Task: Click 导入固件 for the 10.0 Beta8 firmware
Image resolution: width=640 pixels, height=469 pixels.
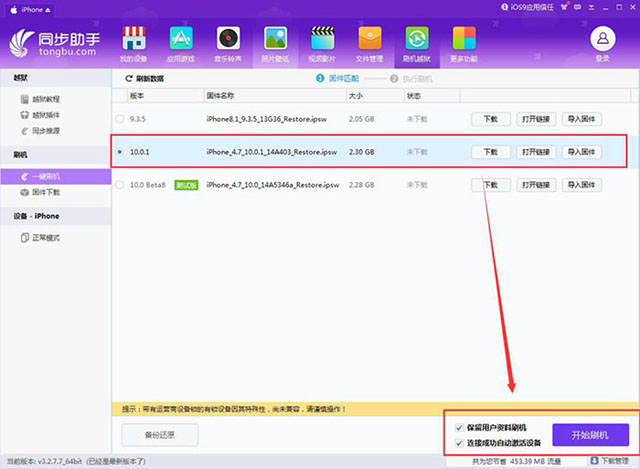Action: [582, 185]
